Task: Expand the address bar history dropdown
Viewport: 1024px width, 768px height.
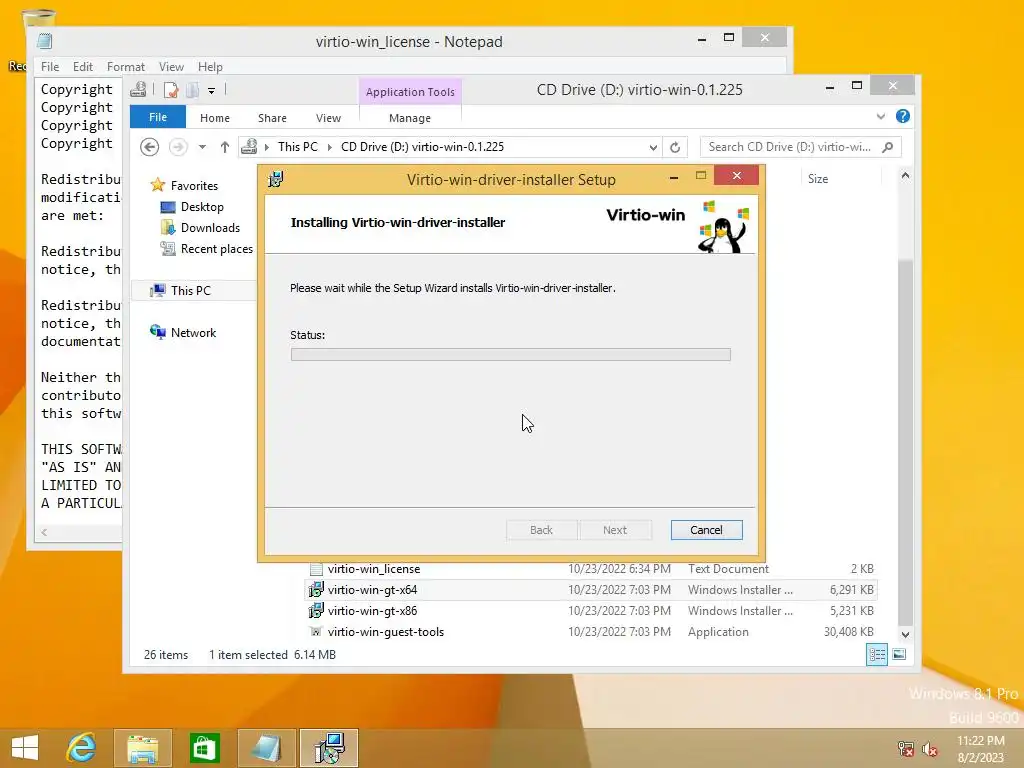Action: pos(652,147)
